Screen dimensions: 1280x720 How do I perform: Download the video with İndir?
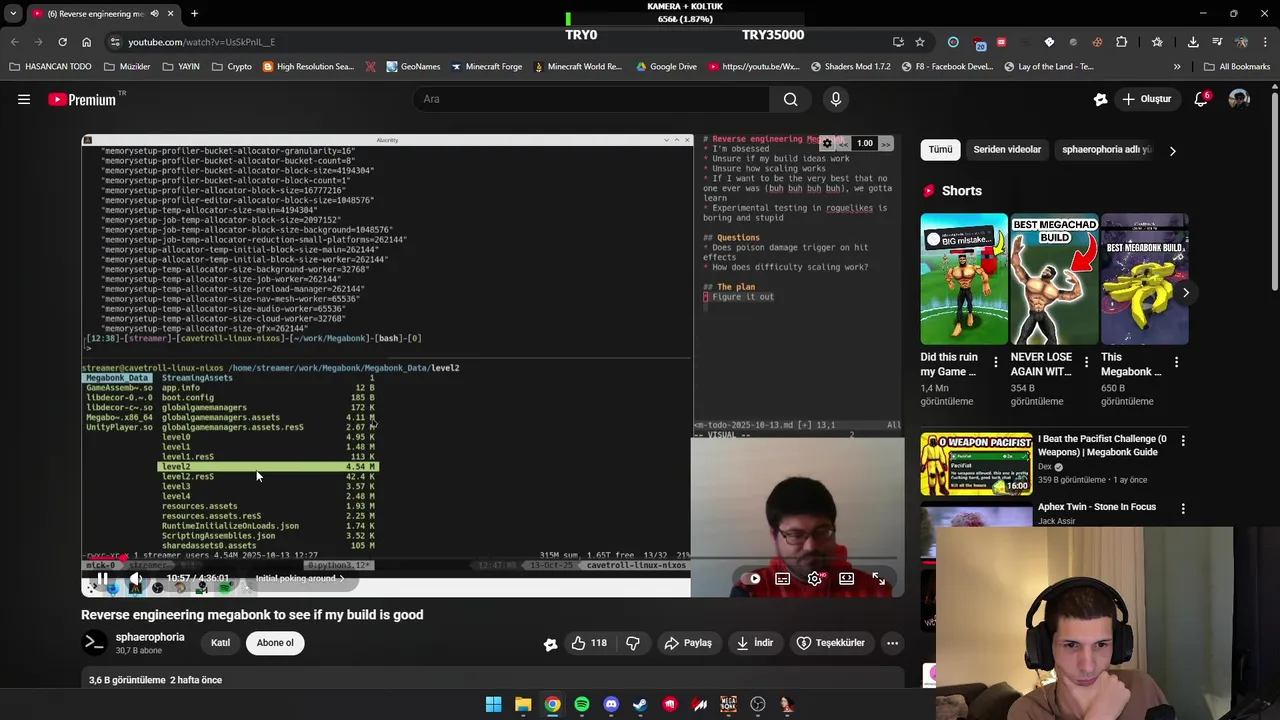click(x=754, y=643)
